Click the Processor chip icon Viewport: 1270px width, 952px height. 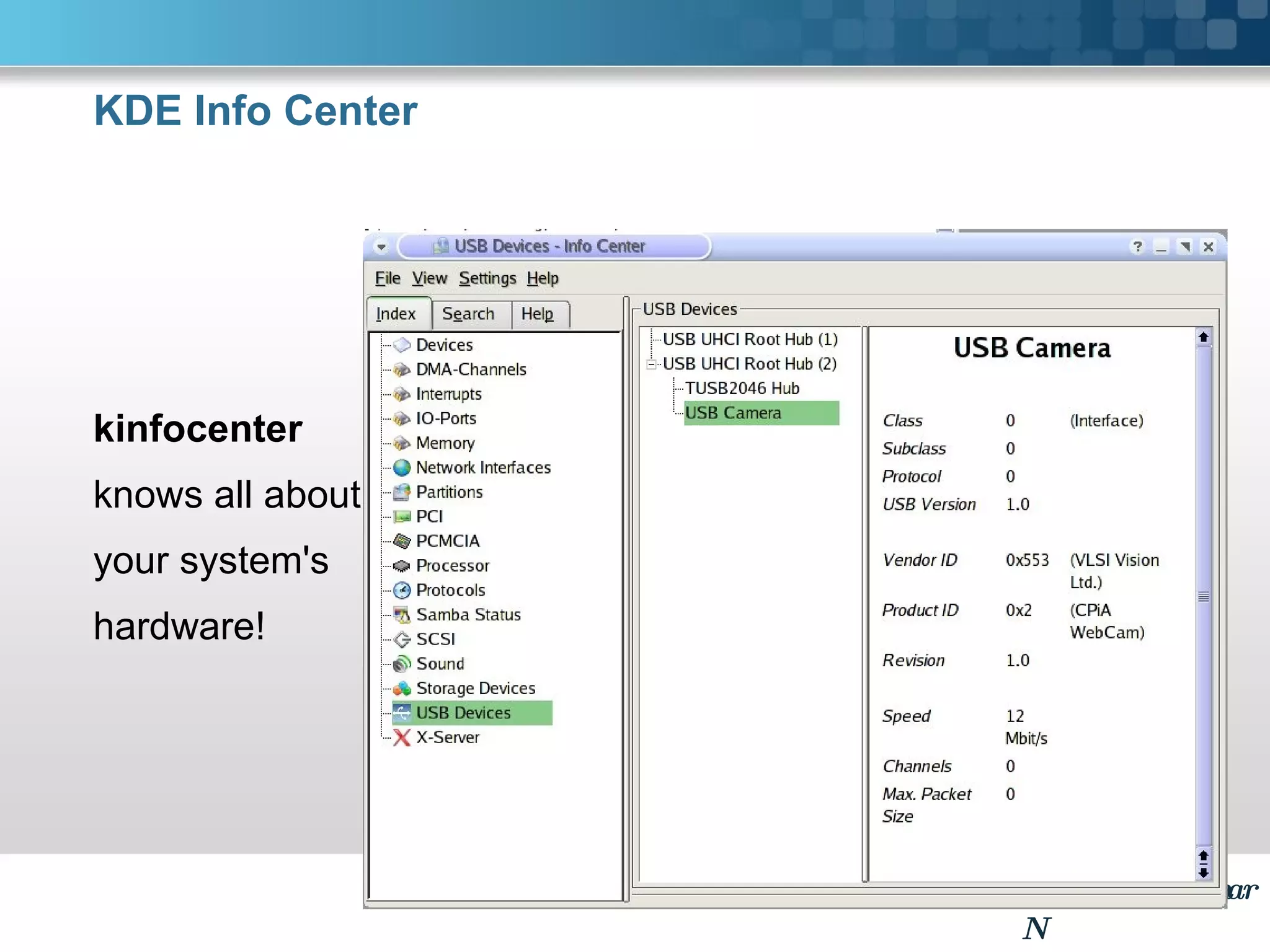click(402, 566)
